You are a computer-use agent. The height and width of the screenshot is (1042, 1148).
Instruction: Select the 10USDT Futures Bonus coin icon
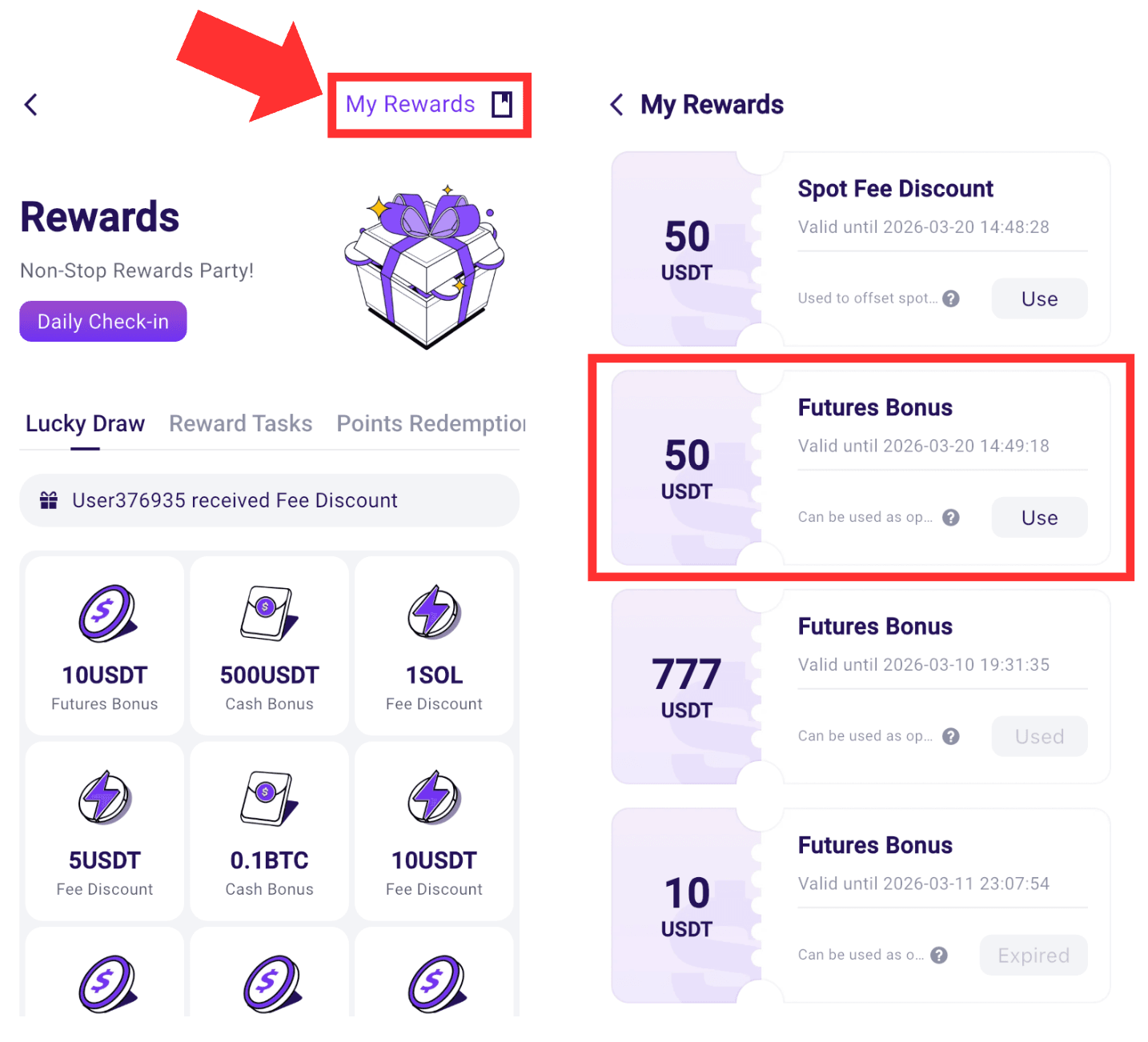point(106,614)
